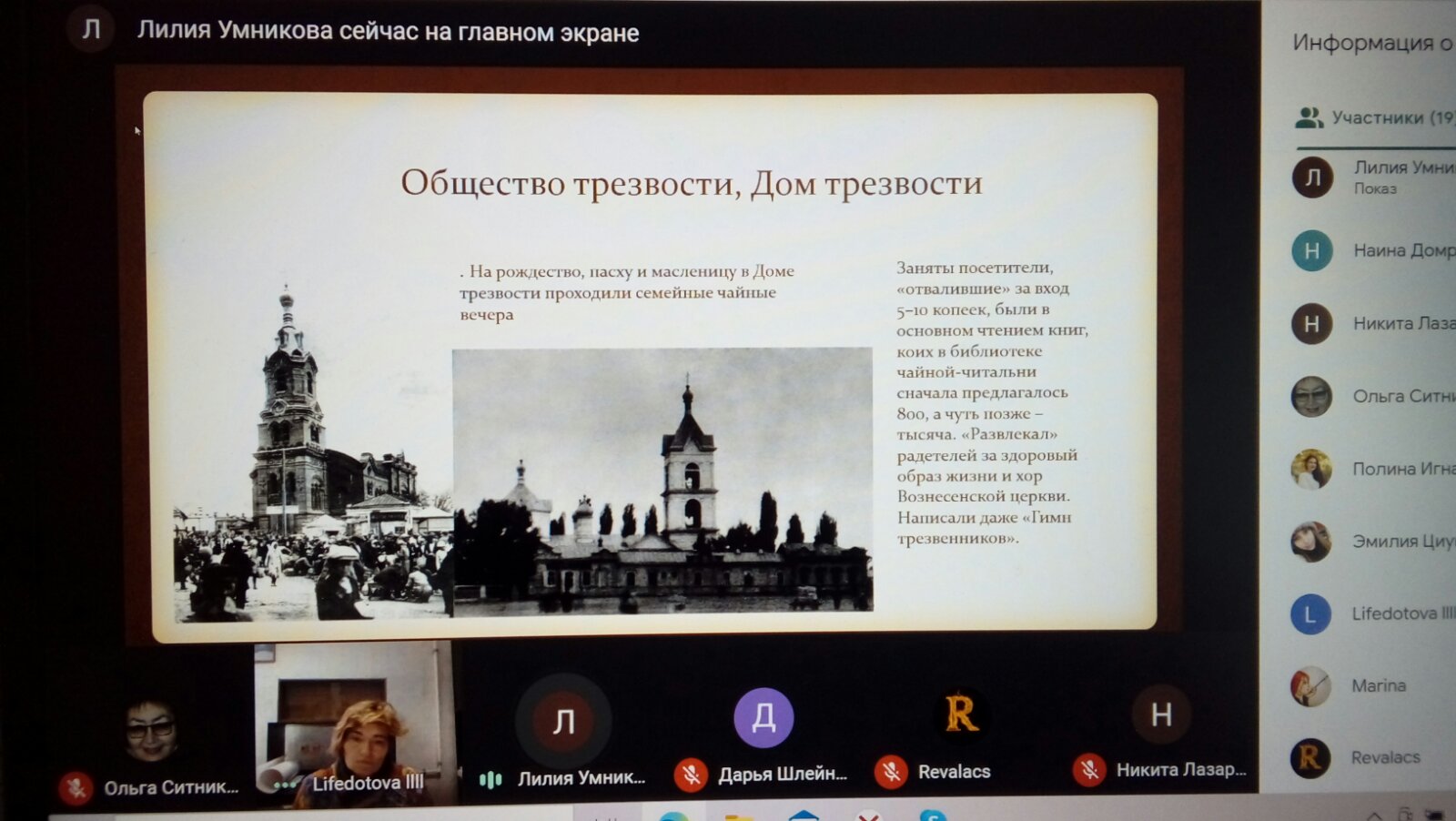The width and height of the screenshot is (1456, 821).
Task: Select Лилия Умникова in the participants list
Action: [1373, 177]
